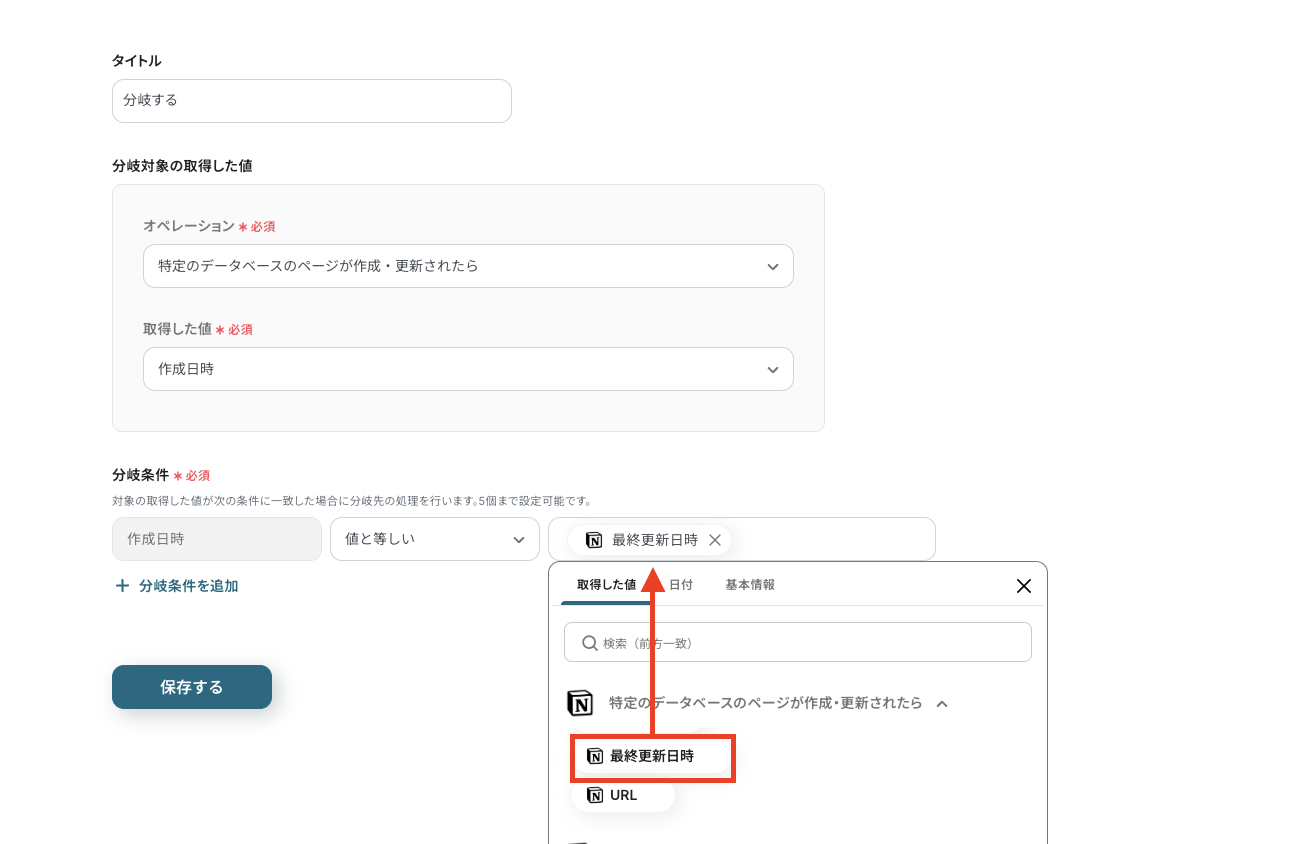Click the plus icon beside 分岐条件を追加
1302x844 pixels.
pyautogui.click(x=122, y=586)
